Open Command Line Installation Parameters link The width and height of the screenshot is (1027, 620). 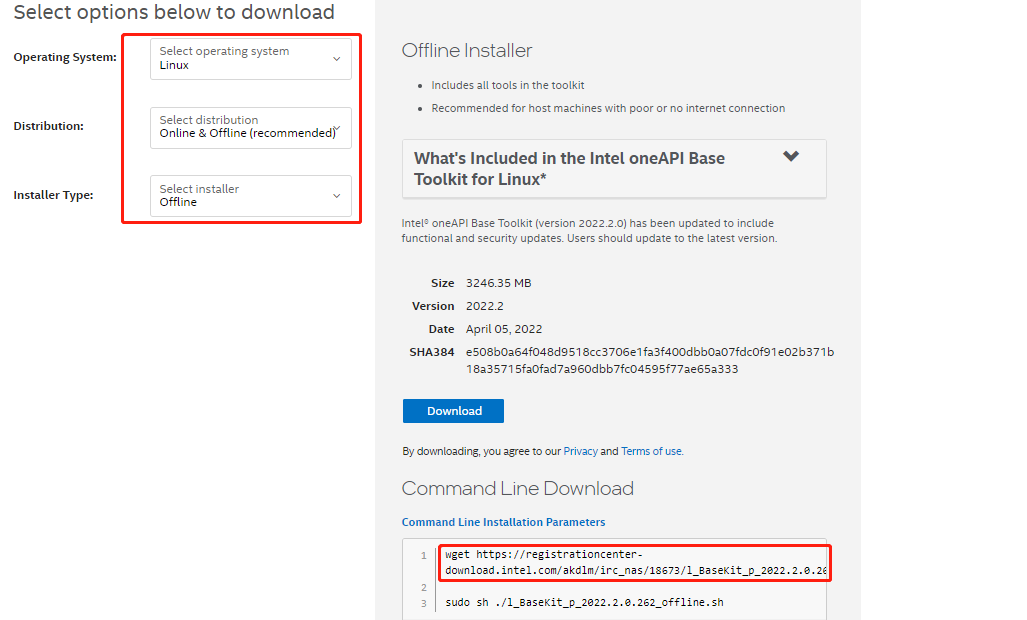pos(503,522)
